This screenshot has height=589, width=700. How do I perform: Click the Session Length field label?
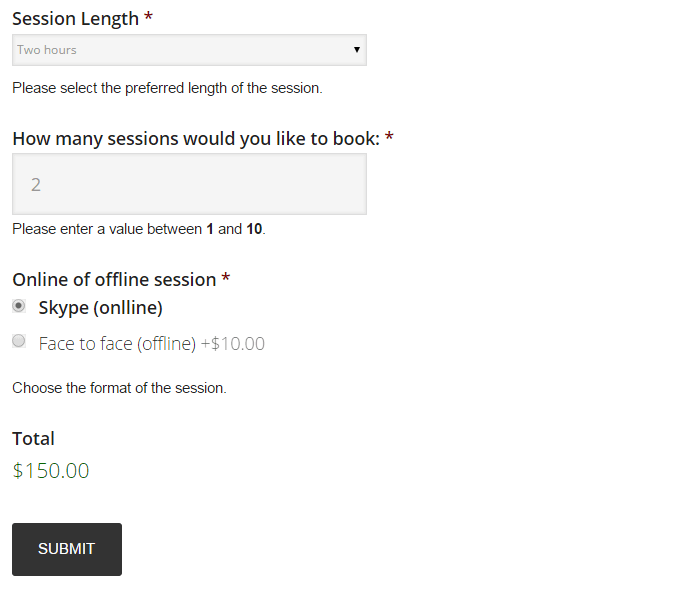click(75, 19)
